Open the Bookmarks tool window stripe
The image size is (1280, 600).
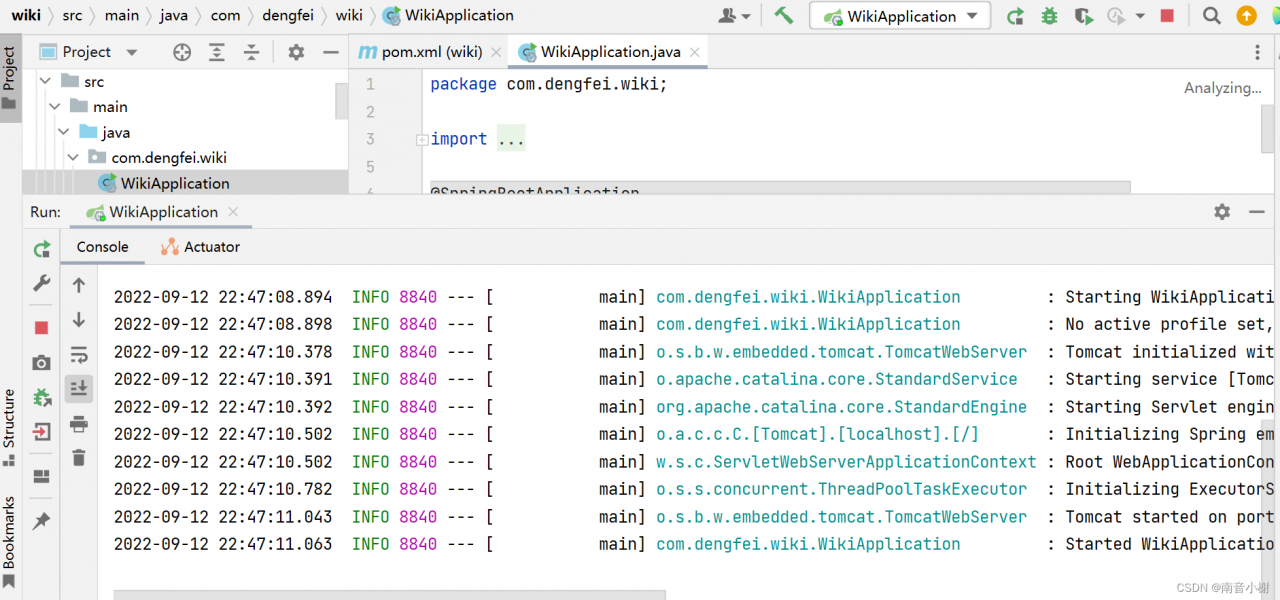10,540
